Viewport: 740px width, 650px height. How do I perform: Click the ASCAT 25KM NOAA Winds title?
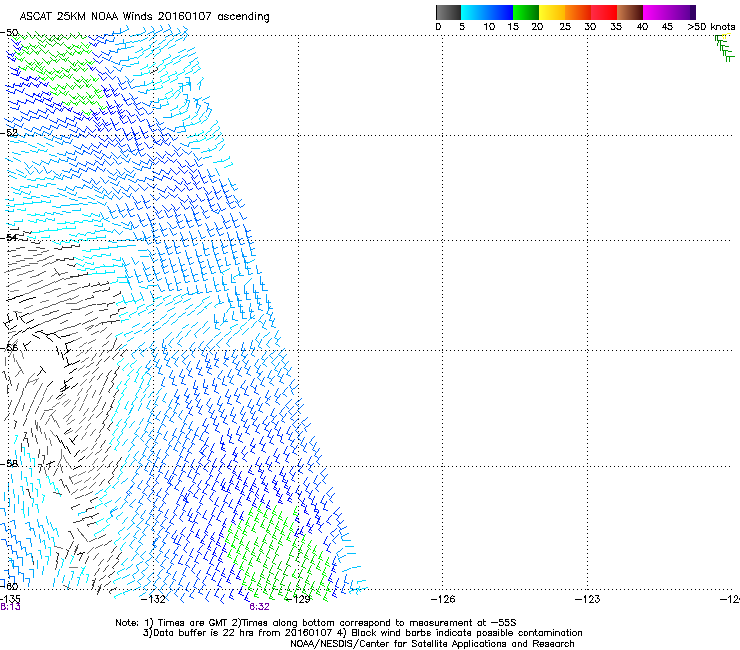coord(144,16)
